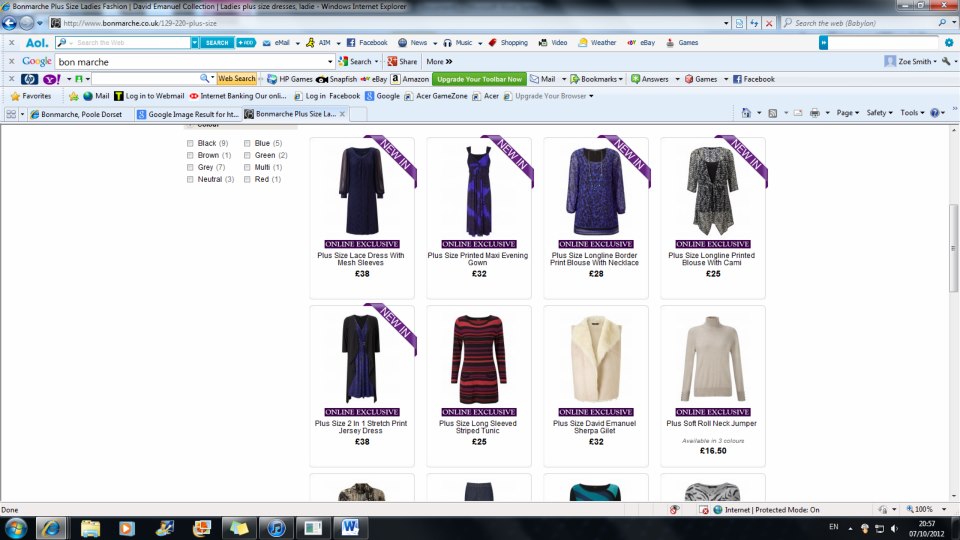
Task: Tick the Black colour filter checkbox
Action: tap(190, 144)
